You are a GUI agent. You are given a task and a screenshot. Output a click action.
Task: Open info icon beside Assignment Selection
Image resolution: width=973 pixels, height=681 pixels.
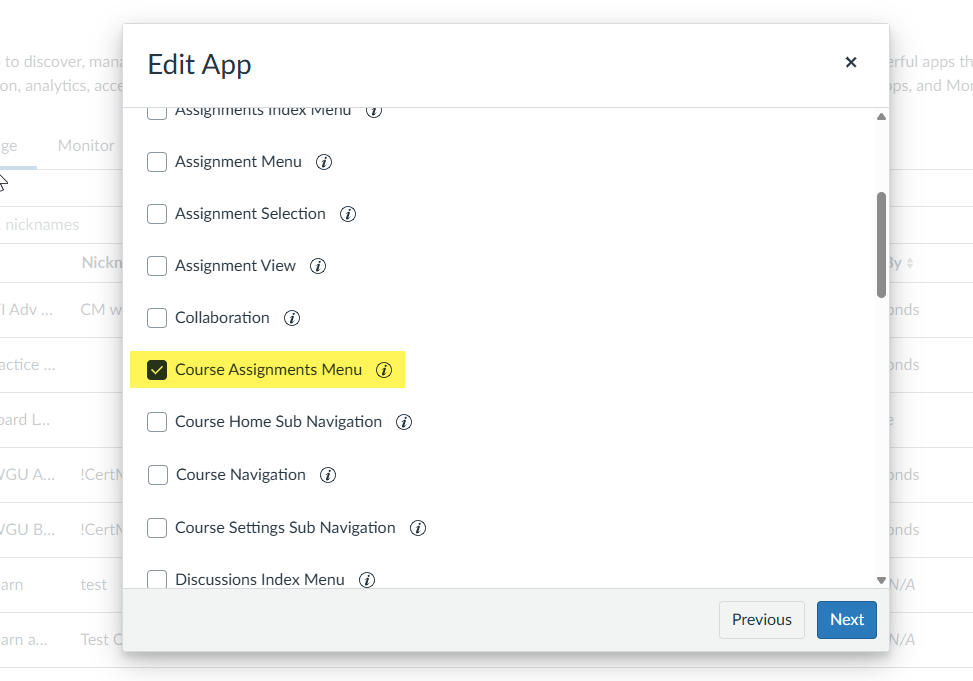point(348,214)
